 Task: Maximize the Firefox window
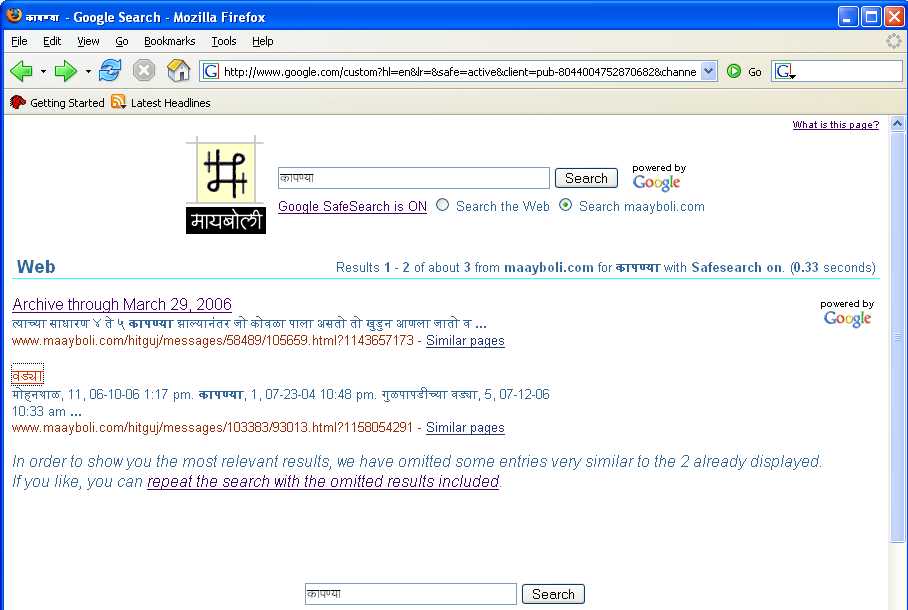pos(871,17)
